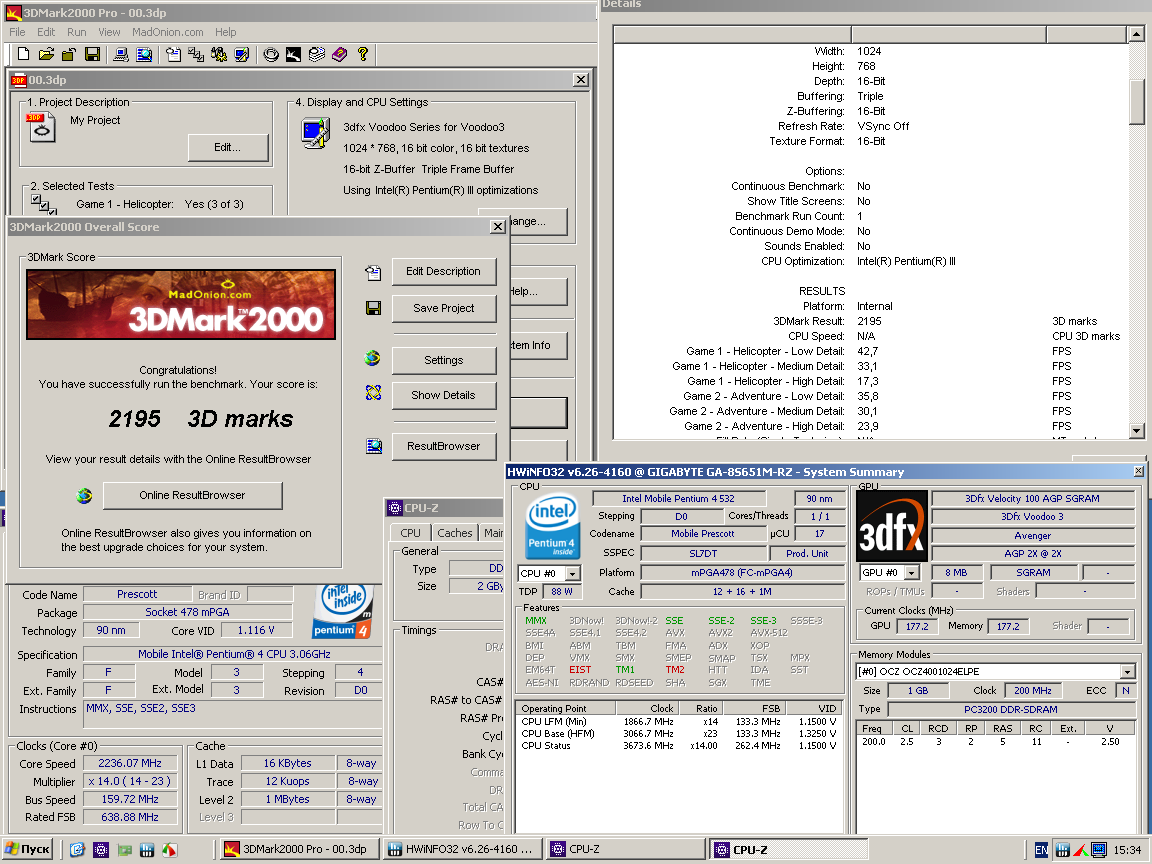This screenshot has width=1152, height=864.
Task: Click the globe icon beside Settings button
Action: coord(372,359)
